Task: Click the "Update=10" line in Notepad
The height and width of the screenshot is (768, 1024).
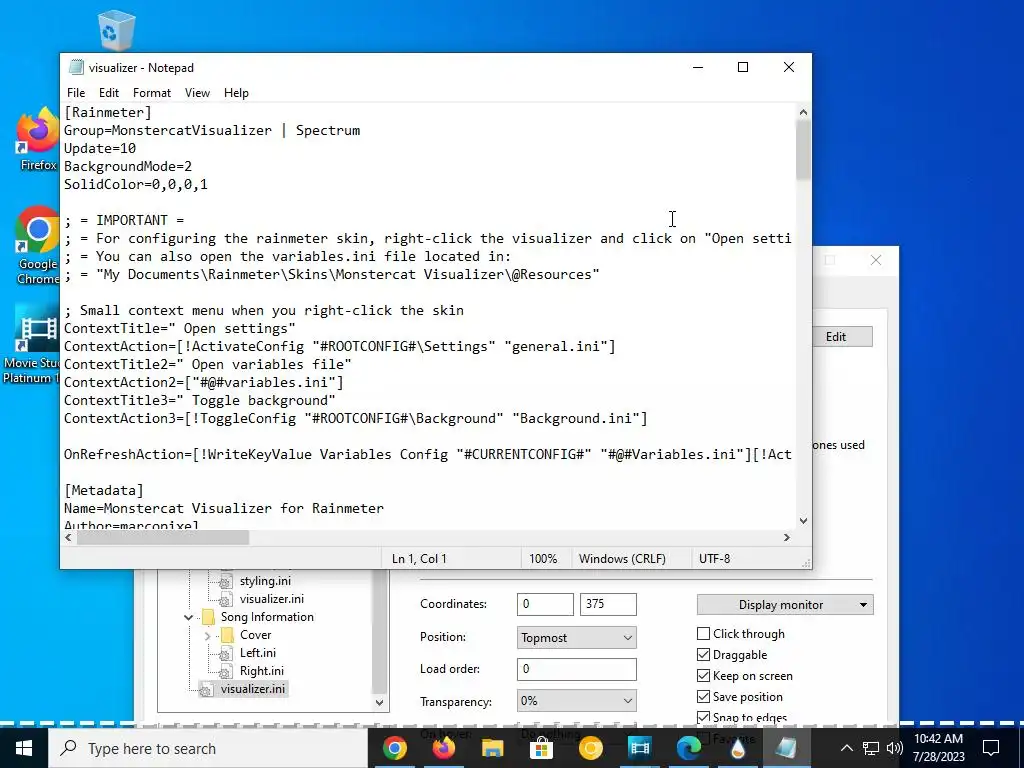Action: (x=100, y=148)
